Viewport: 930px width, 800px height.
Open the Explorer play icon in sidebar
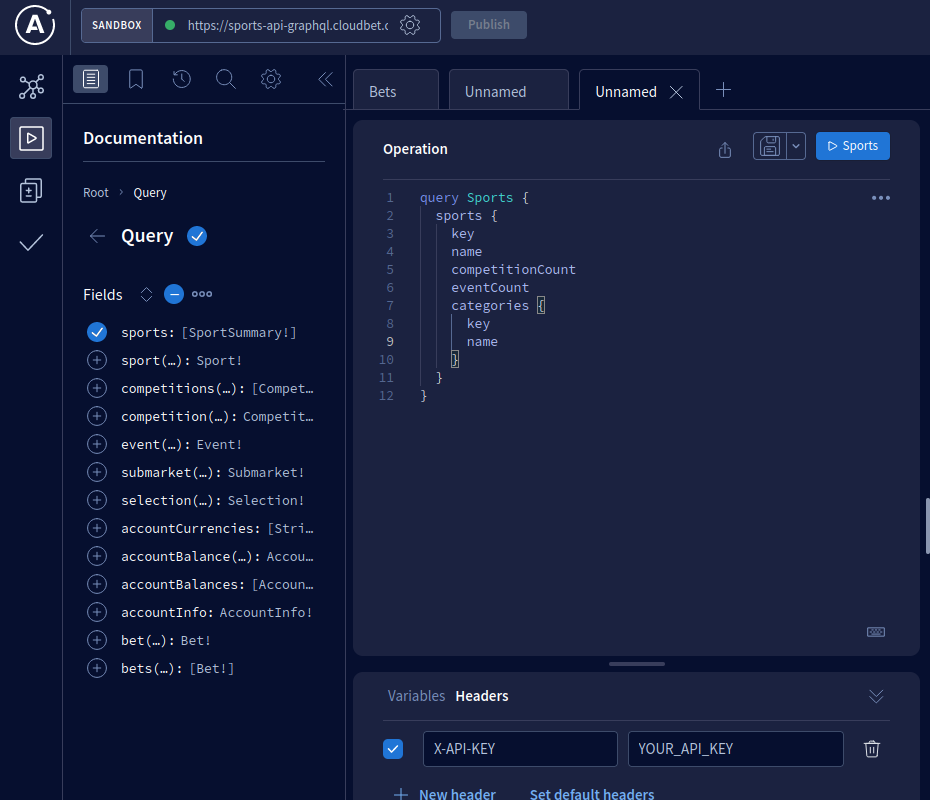coord(31,138)
